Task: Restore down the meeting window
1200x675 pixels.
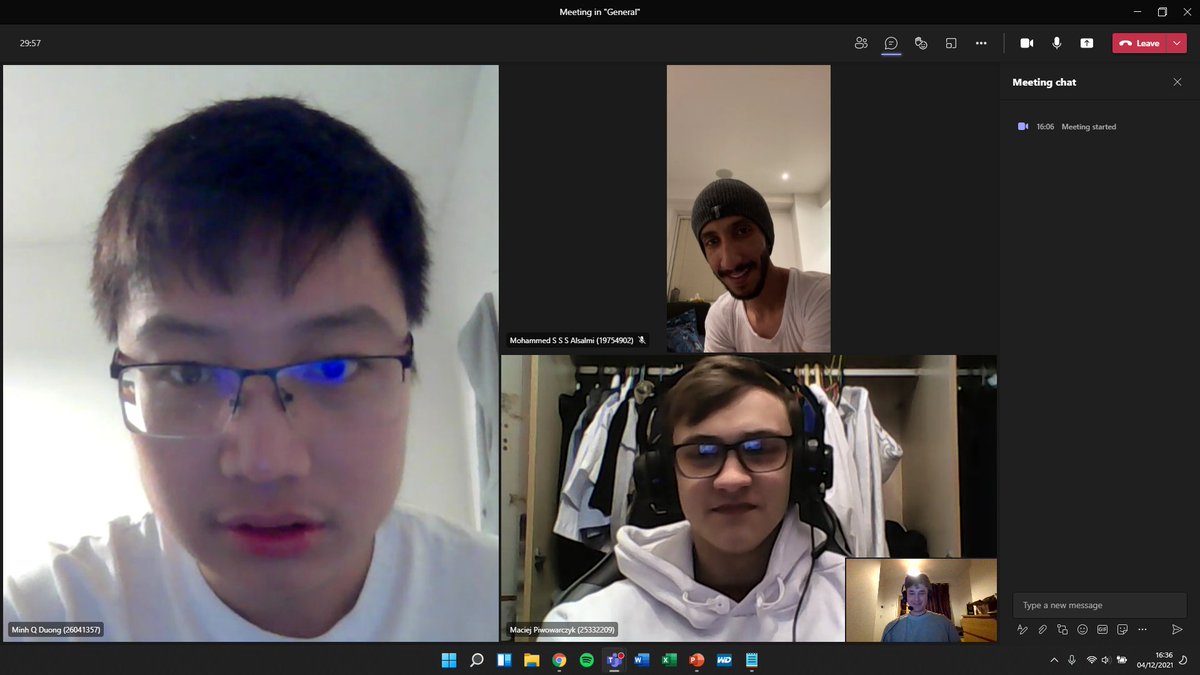Action: (x=1162, y=12)
